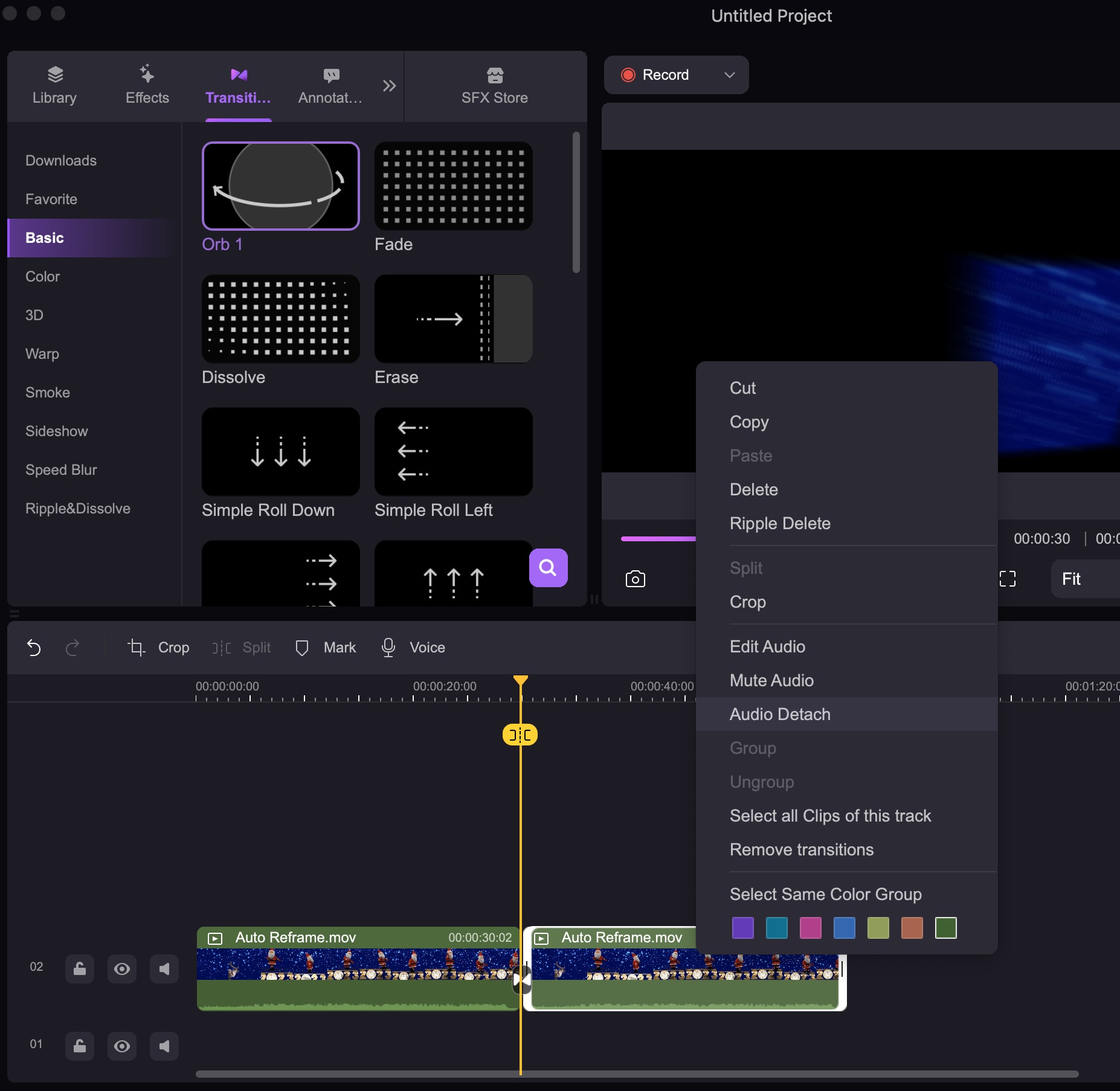Select the Crop tool in timeline toolbar
This screenshot has height=1091, width=1120.
coord(159,648)
